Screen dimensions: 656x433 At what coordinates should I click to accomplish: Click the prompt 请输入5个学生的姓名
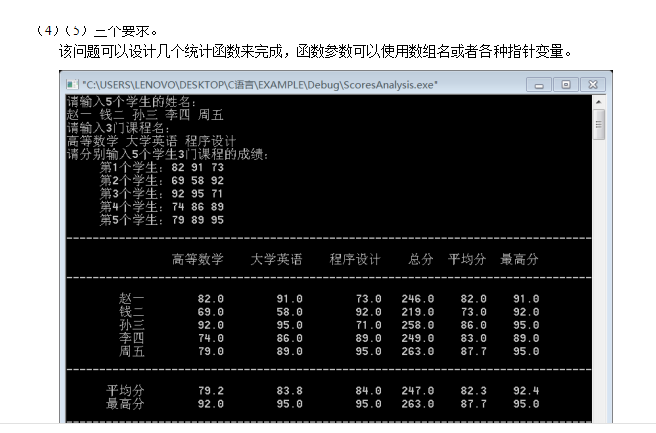click(x=131, y=102)
